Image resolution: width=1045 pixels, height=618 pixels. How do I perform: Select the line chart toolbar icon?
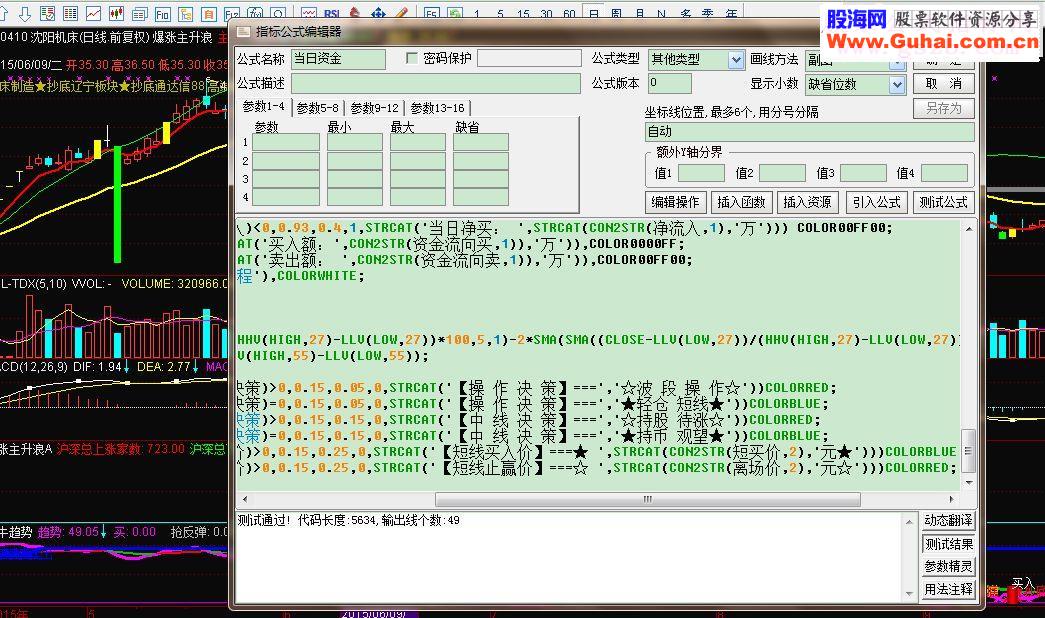tap(93, 13)
